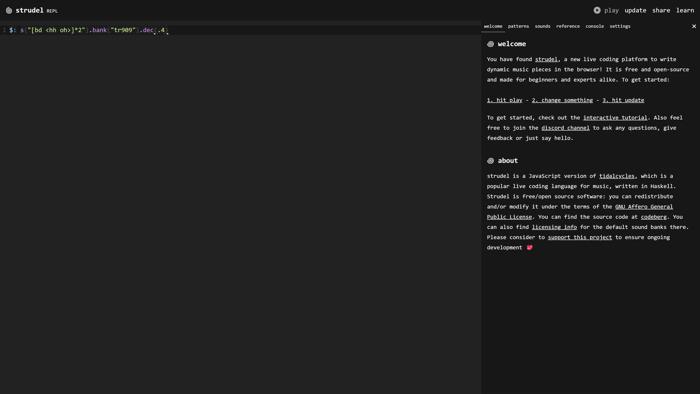700x394 pixels.
Task: Click the strudel logo icon
Action: point(9,10)
